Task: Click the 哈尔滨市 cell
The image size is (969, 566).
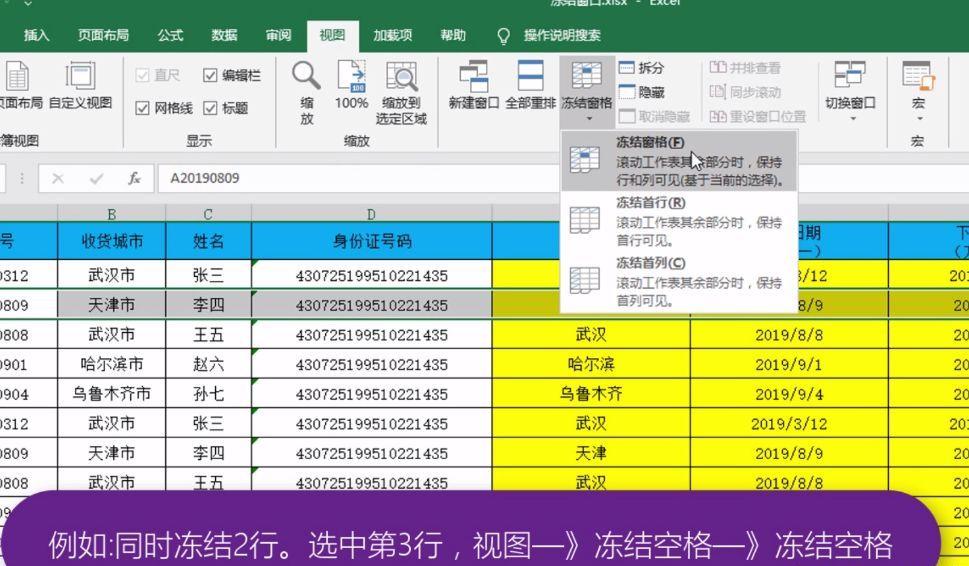Action: (x=112, y=364)
